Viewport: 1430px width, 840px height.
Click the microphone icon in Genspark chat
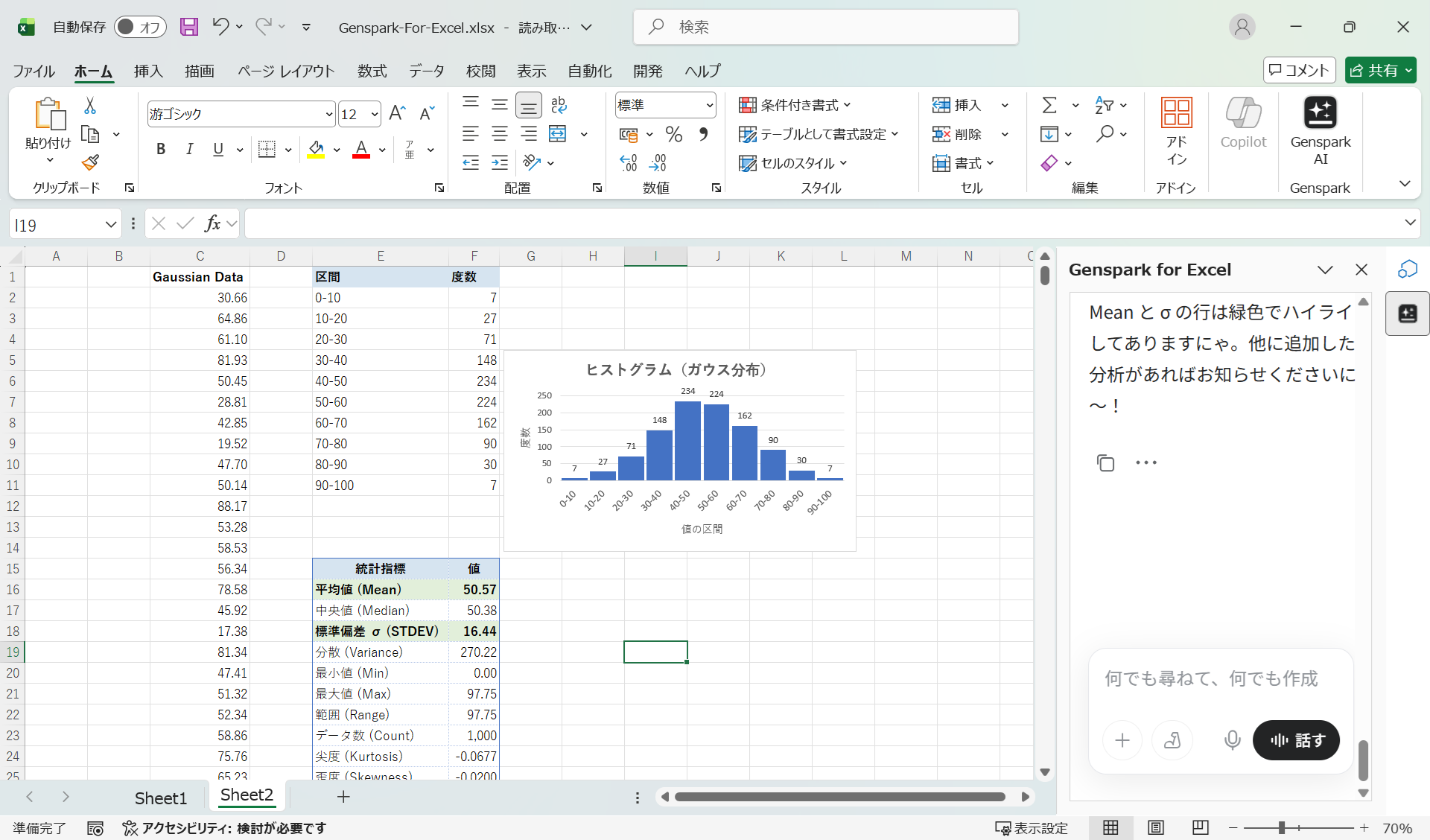(1231, 740)
